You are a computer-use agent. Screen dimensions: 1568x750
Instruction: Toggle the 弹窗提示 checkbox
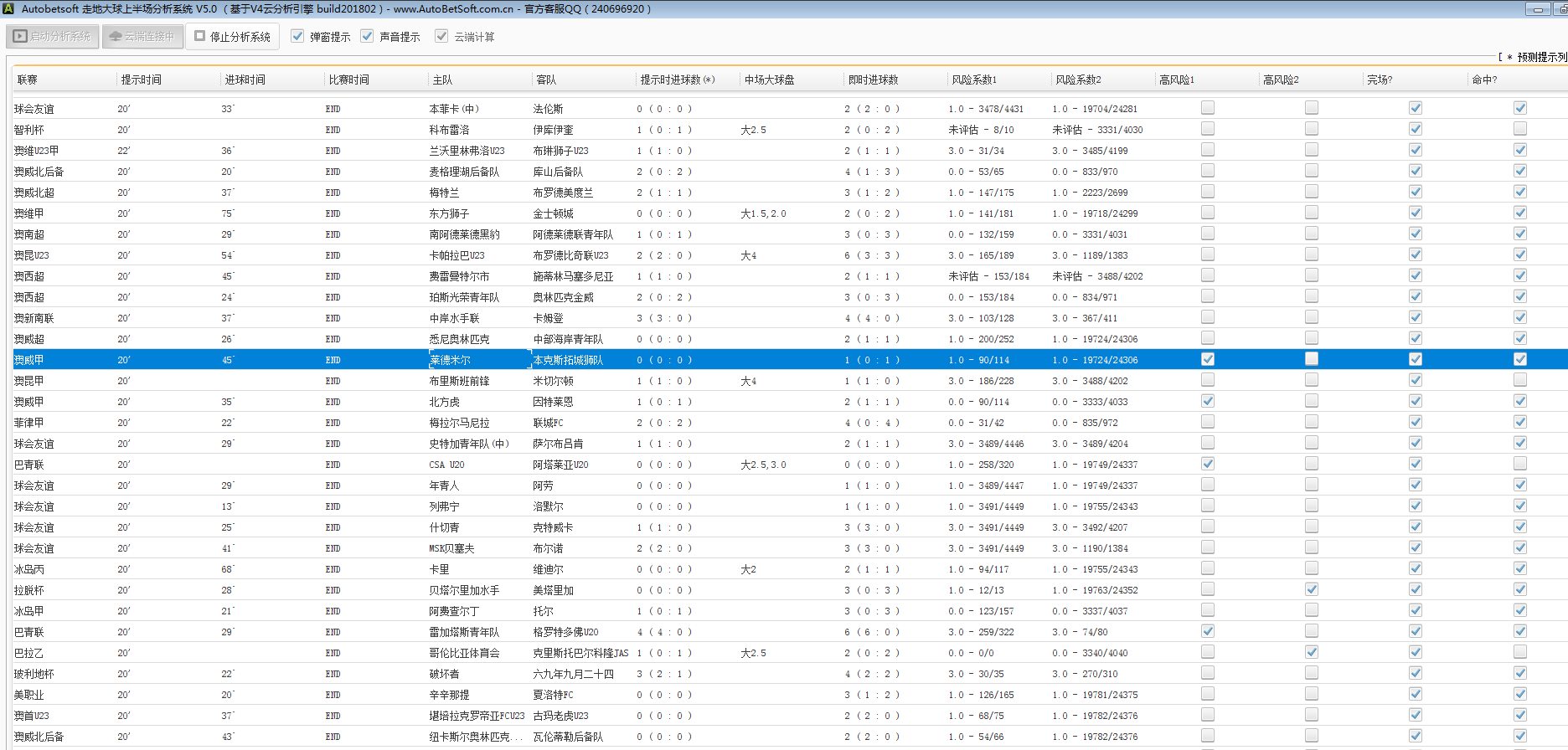click(297, 36)
